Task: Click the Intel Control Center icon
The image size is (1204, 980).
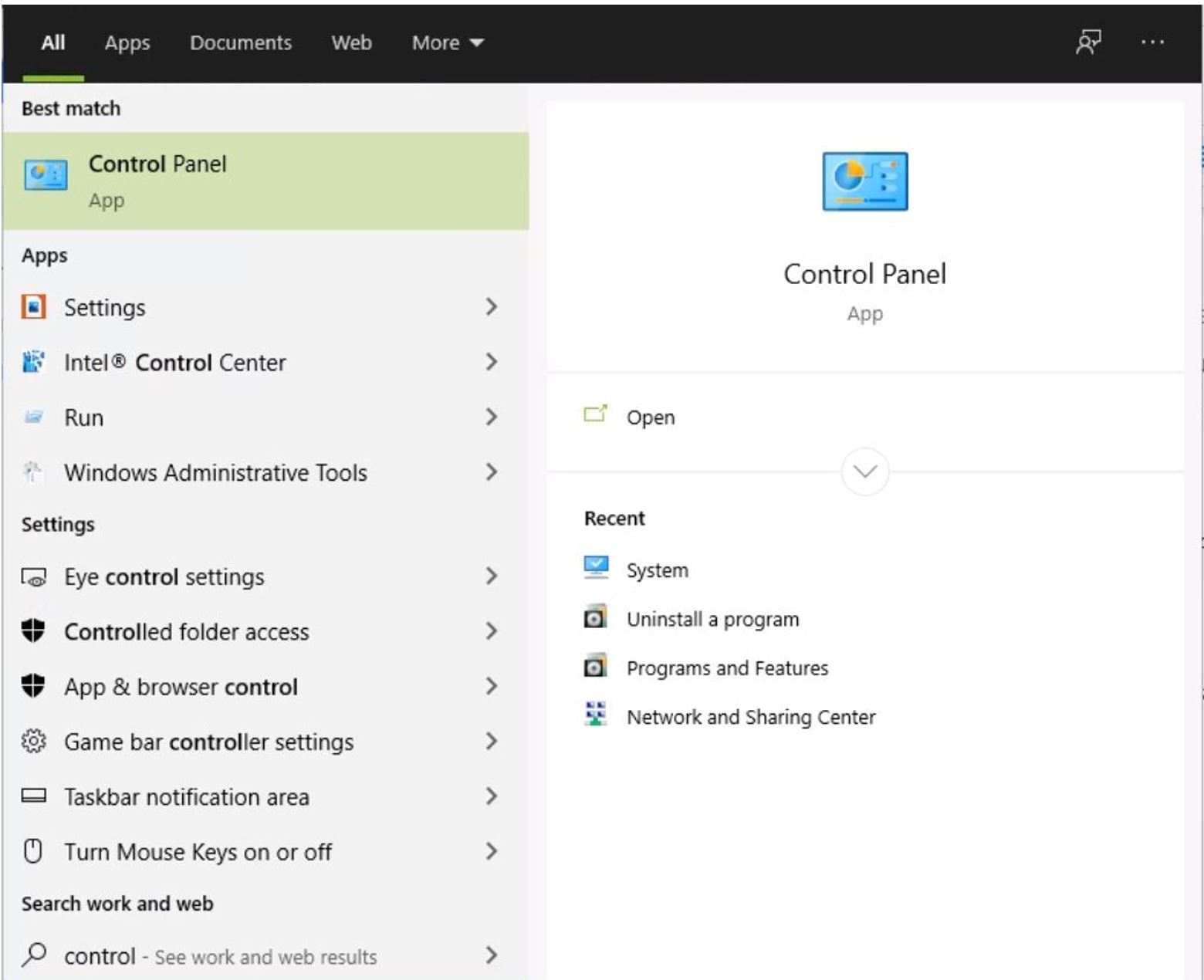Action: click(33, 362)
